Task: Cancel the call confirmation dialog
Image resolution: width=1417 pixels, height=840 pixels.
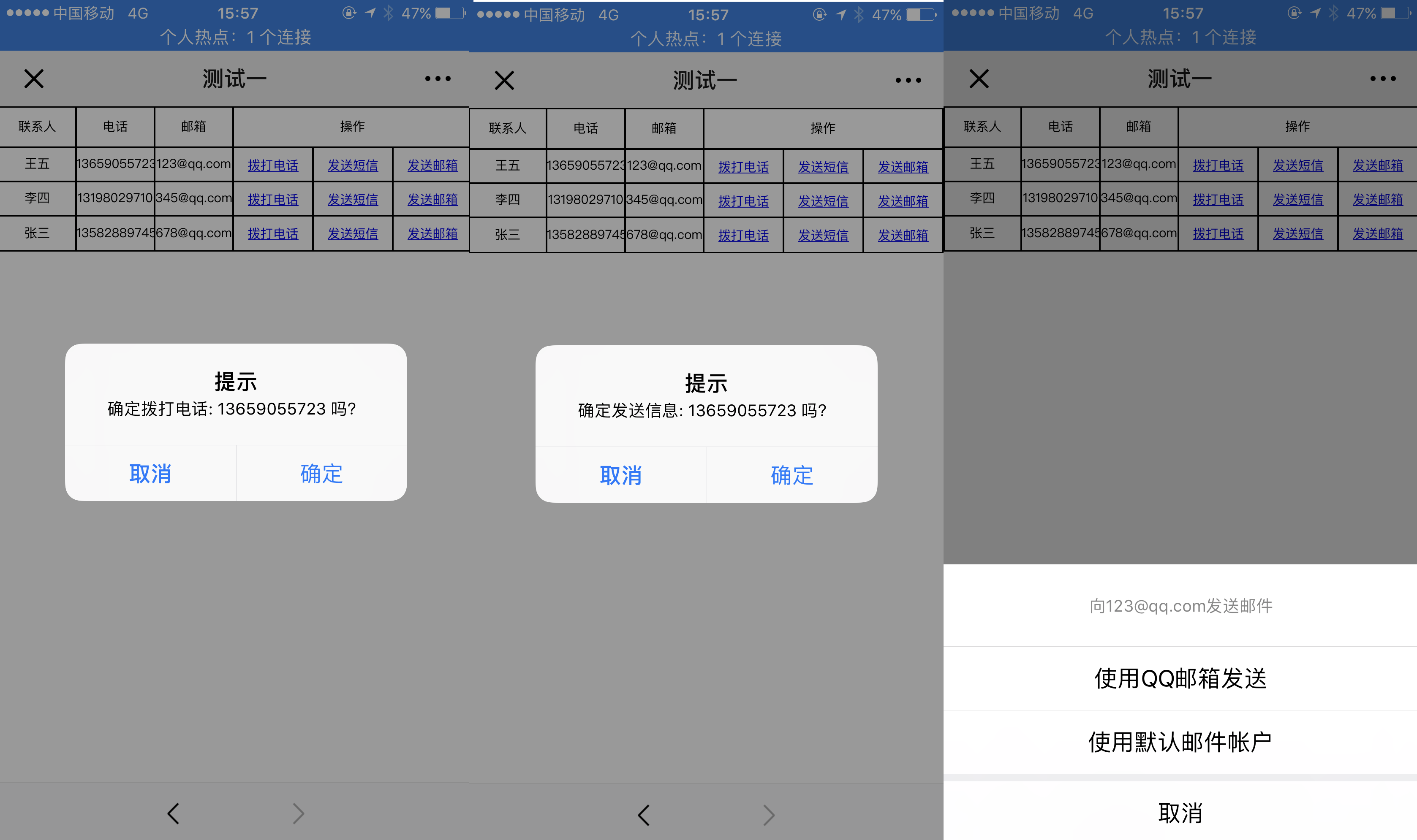Action: [150, 473]
